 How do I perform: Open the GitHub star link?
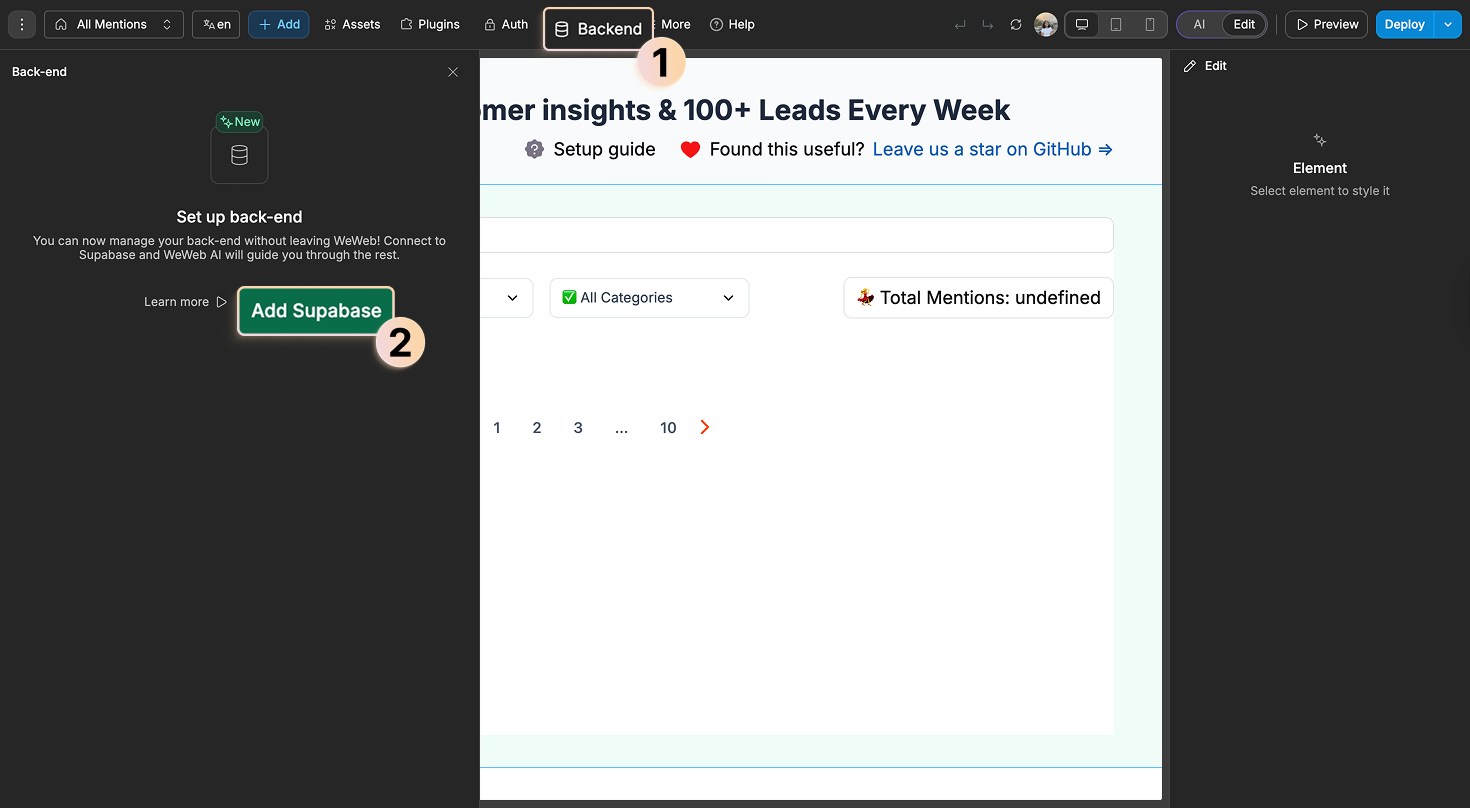(x=982, y=149)
